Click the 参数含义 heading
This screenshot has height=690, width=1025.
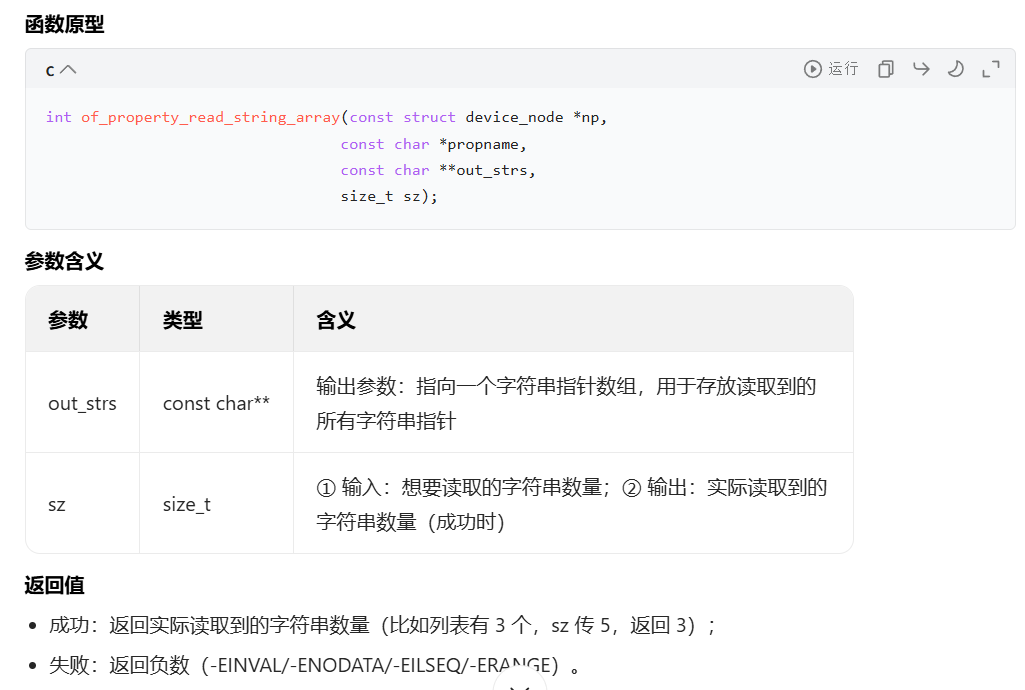tap(64, 261)
